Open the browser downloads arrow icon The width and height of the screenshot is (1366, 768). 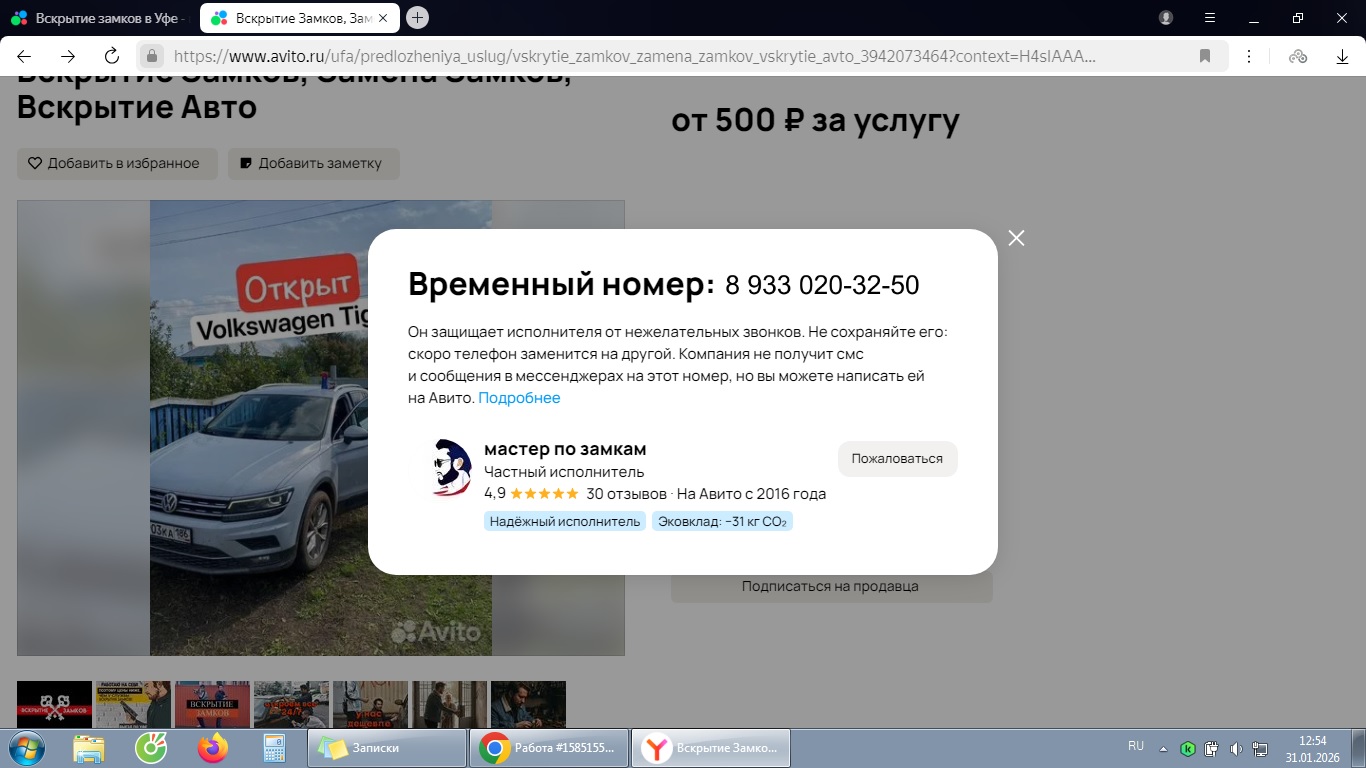click(x=1342, y=56)
